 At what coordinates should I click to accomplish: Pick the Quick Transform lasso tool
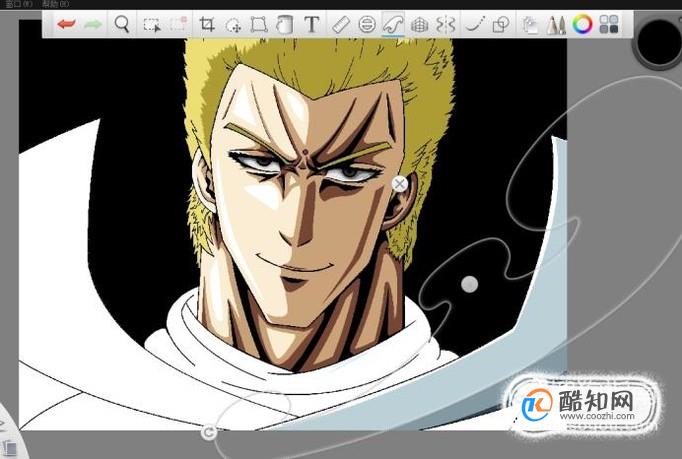point(233,25)
